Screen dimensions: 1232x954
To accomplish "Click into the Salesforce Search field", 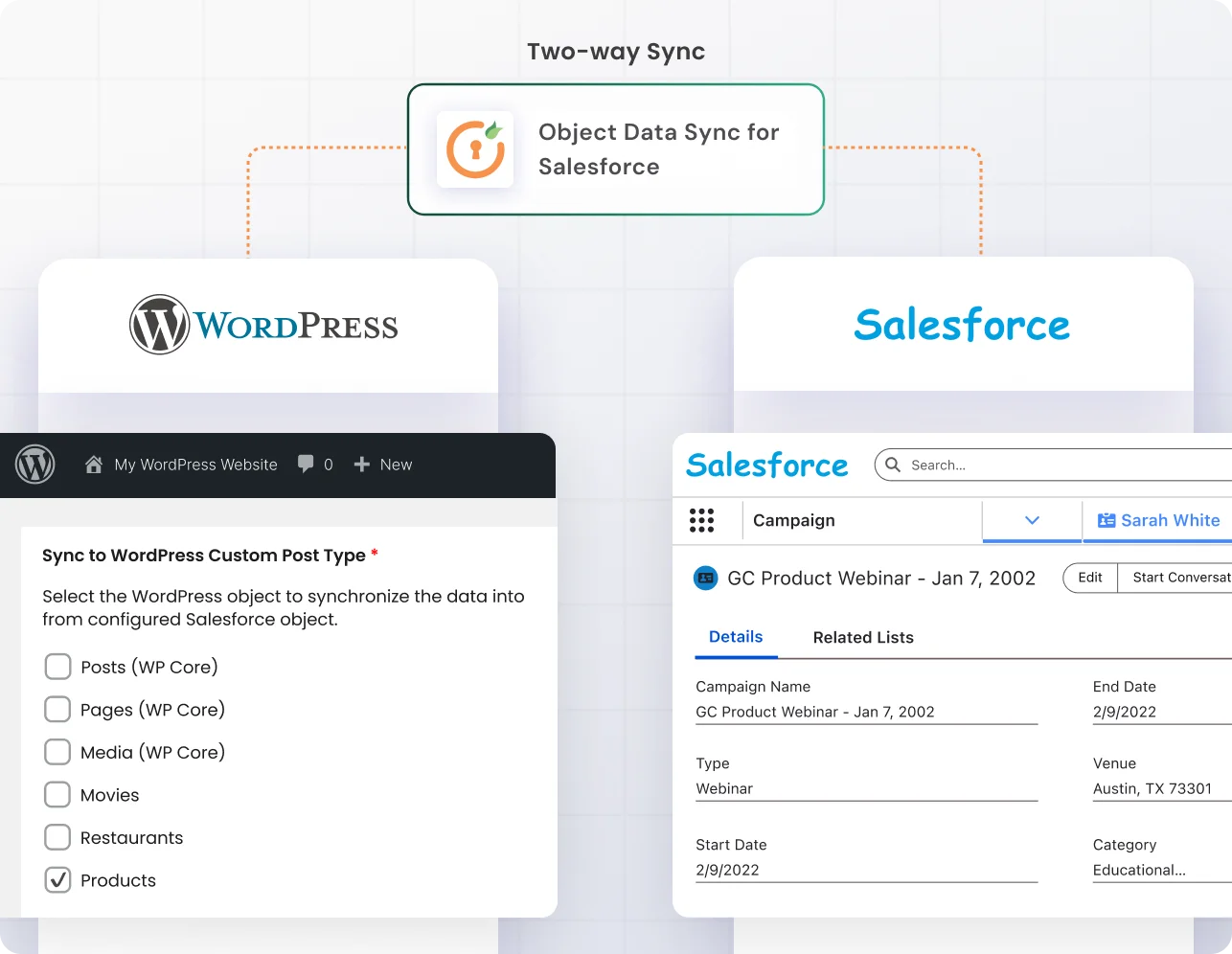I will coord(1054,465).
